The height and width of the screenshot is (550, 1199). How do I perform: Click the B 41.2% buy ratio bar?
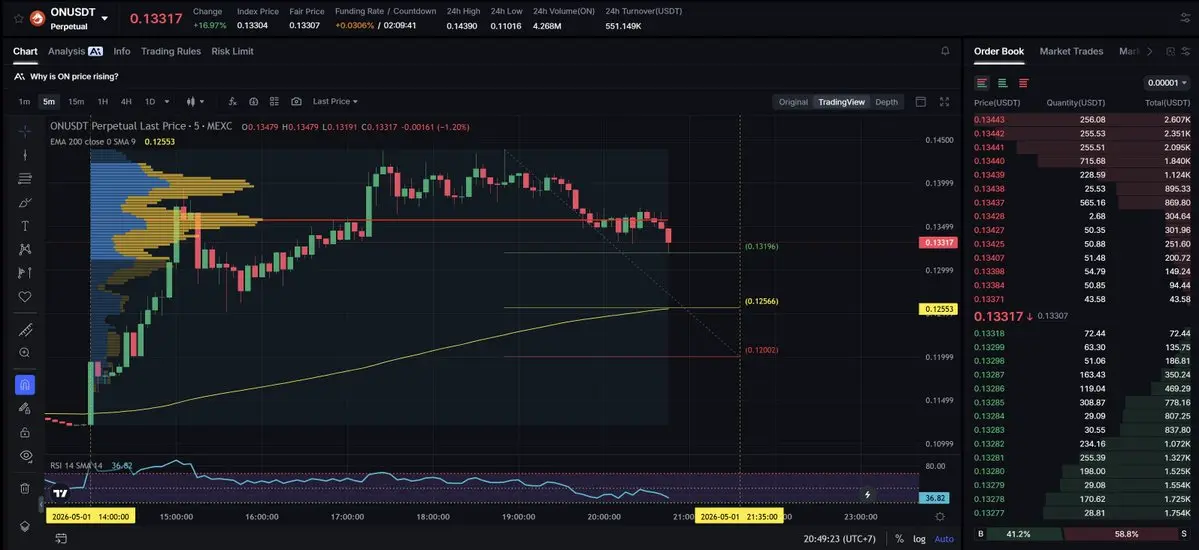coord(1017,534)
